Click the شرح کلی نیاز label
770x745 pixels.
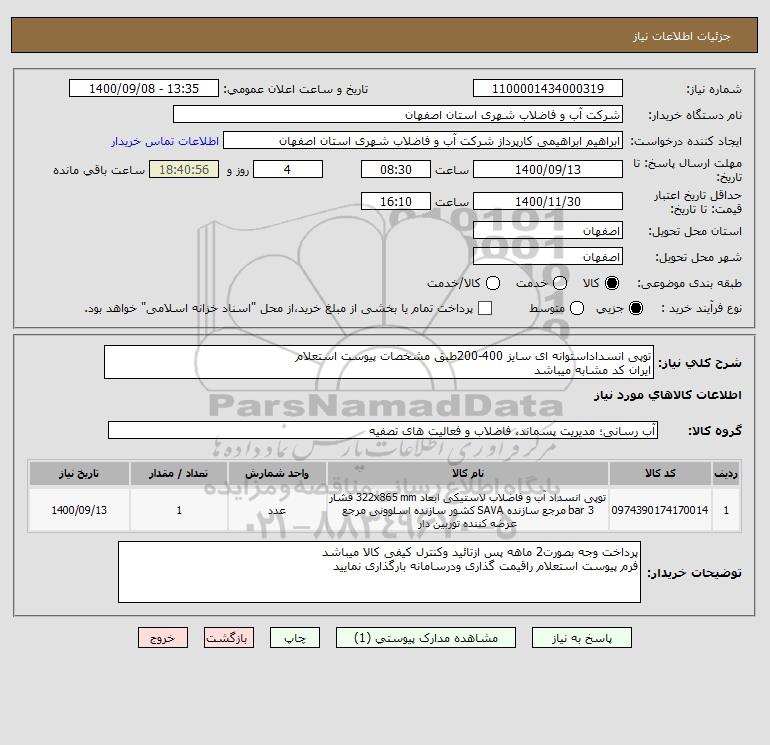700,363
